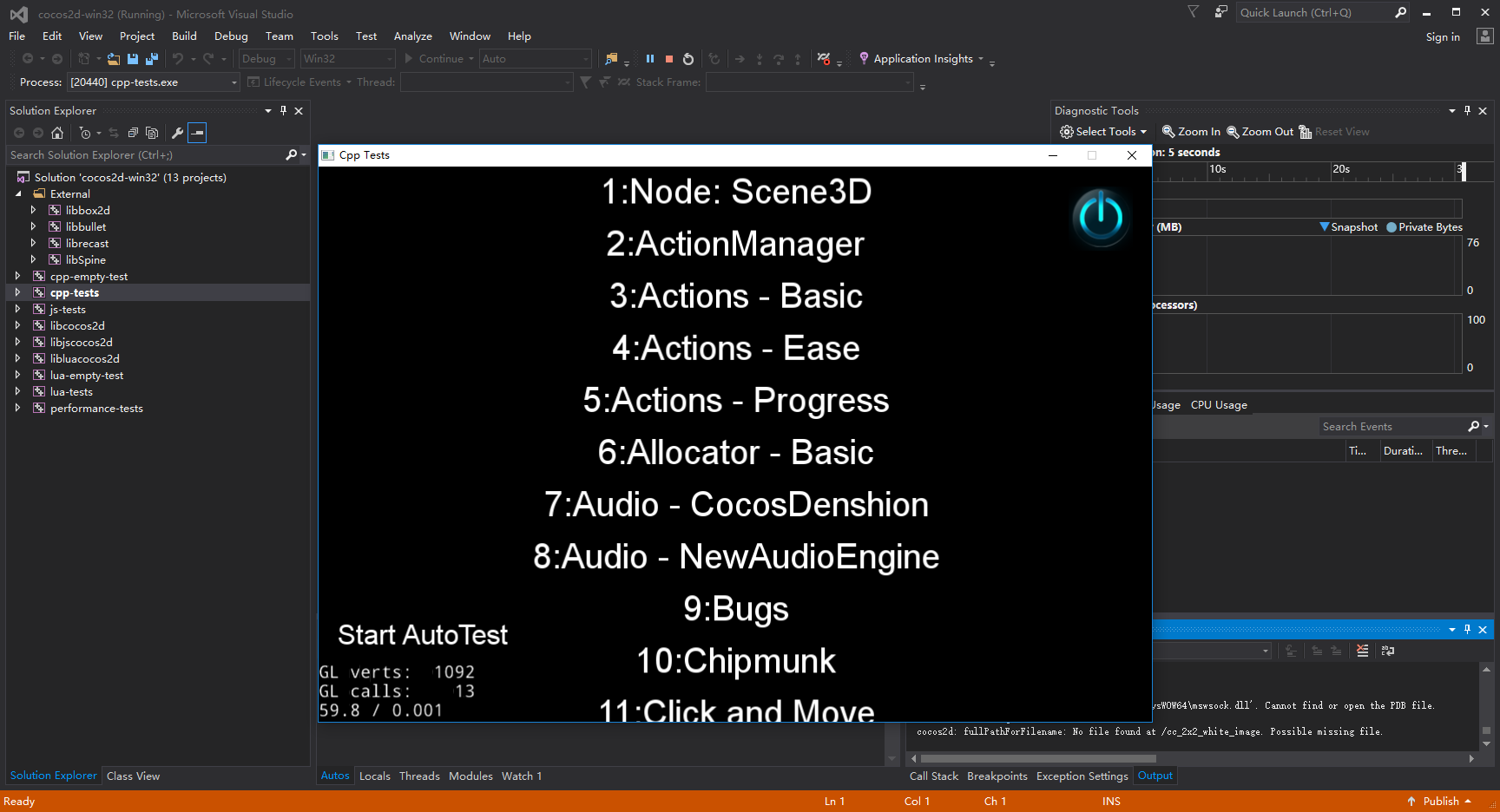Toggle word wrap in the Output window
Viewport: 1500px width, 812px height.
click(x=1387, y=651)
